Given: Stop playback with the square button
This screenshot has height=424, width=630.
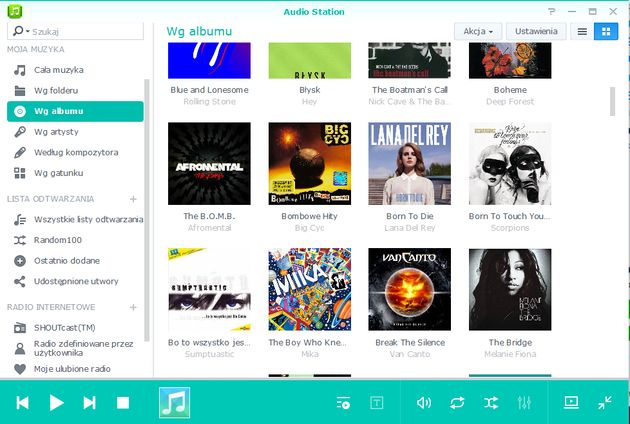Looking at the screenshot, I should pos(123,403).
